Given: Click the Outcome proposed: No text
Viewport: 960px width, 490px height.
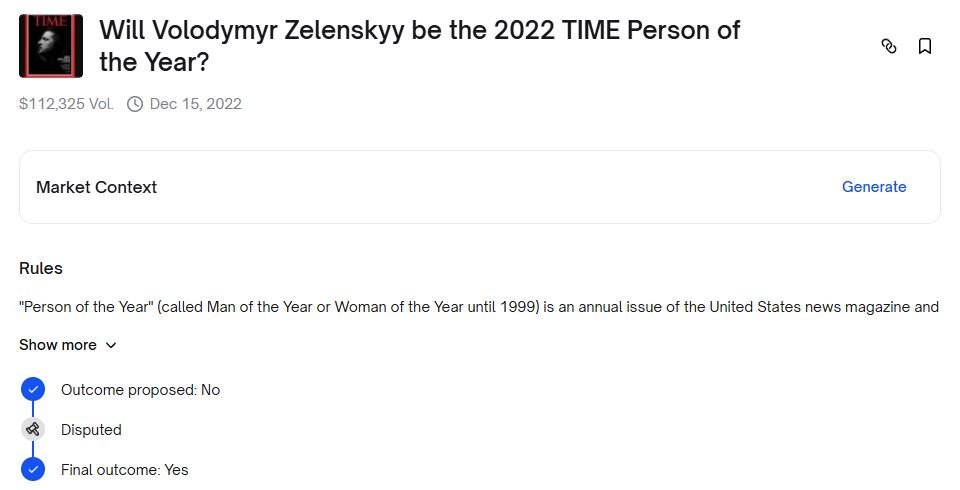Looking at the screenshot, I should (140, 390).
